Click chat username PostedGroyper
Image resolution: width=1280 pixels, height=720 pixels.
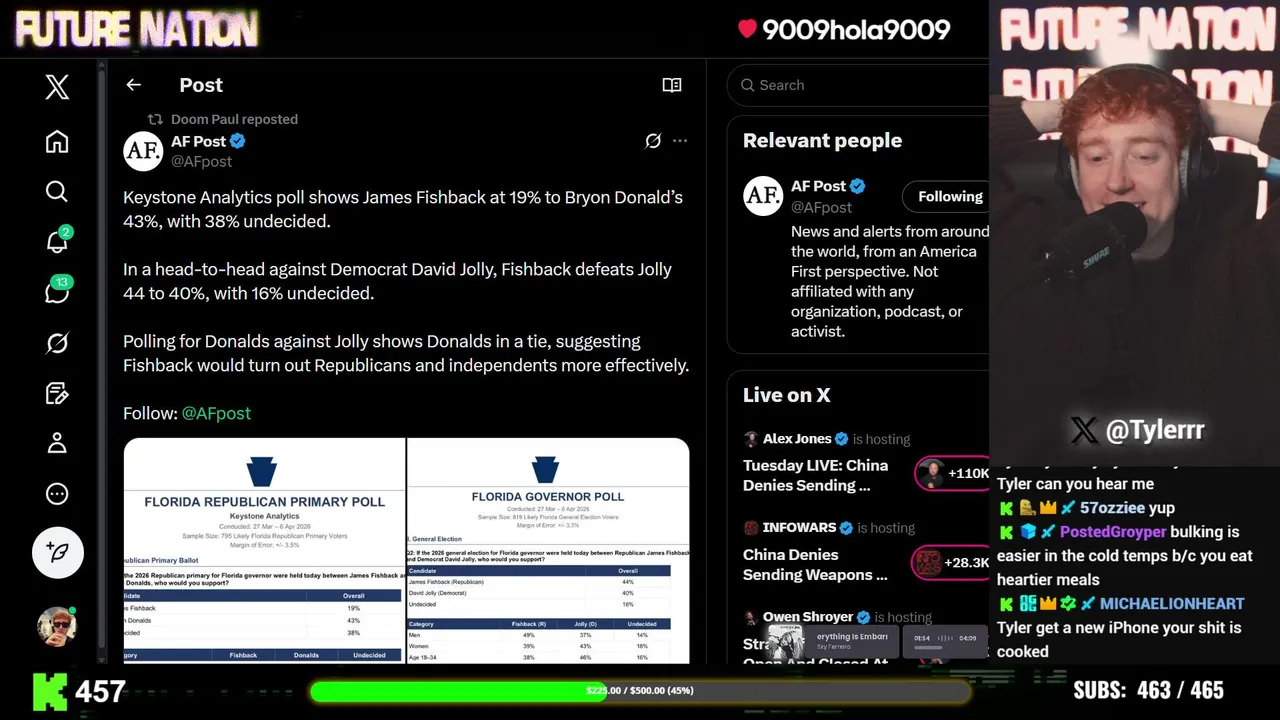click(1113, 532)
